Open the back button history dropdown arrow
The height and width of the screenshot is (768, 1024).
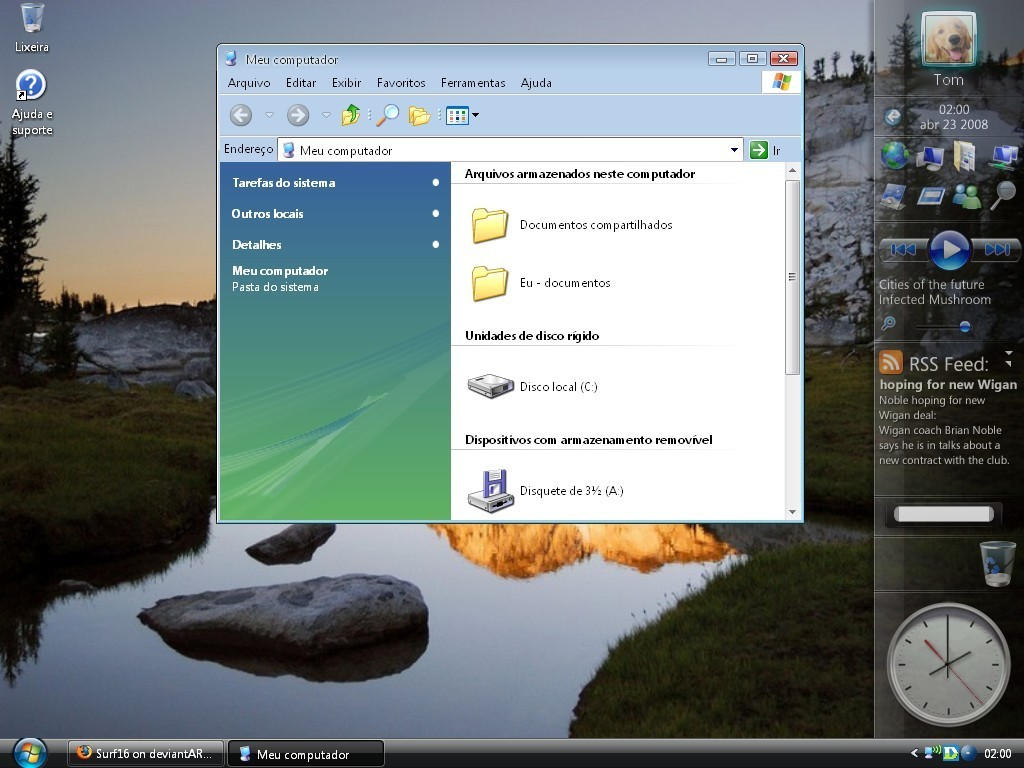point(269,116)
